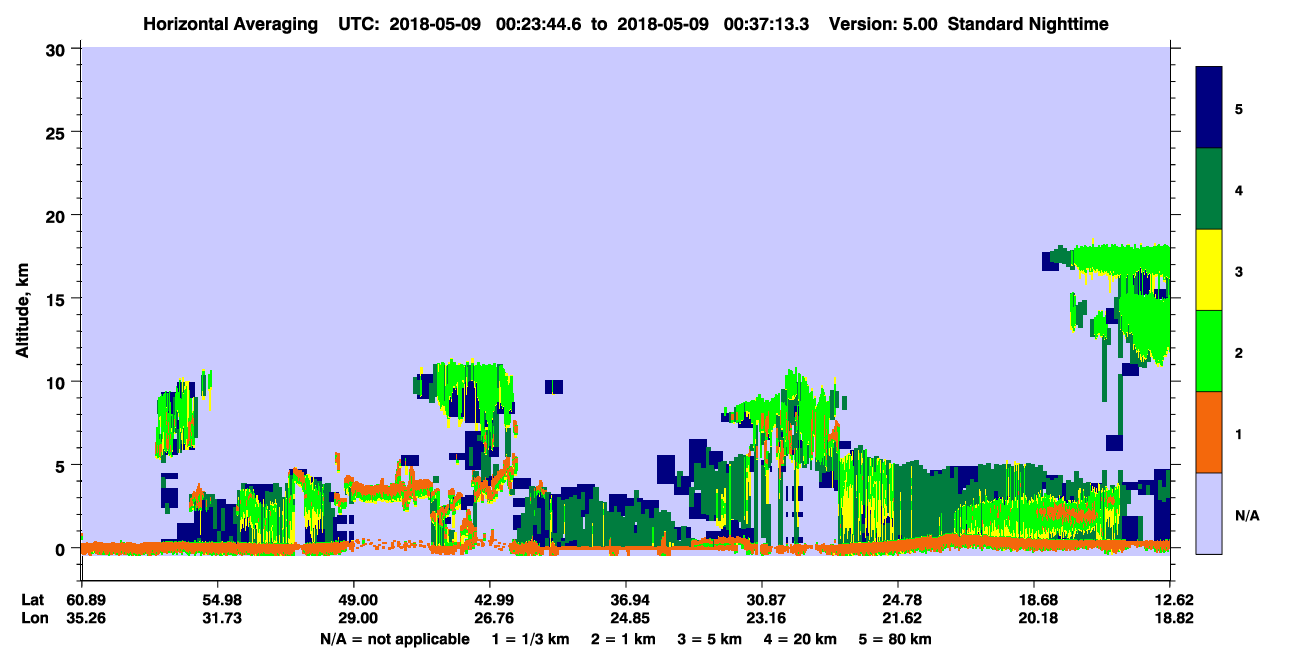Click 'Version: 5.00' in the title
This screenshot has height=667, width=1300.
[x=883, y=24]
